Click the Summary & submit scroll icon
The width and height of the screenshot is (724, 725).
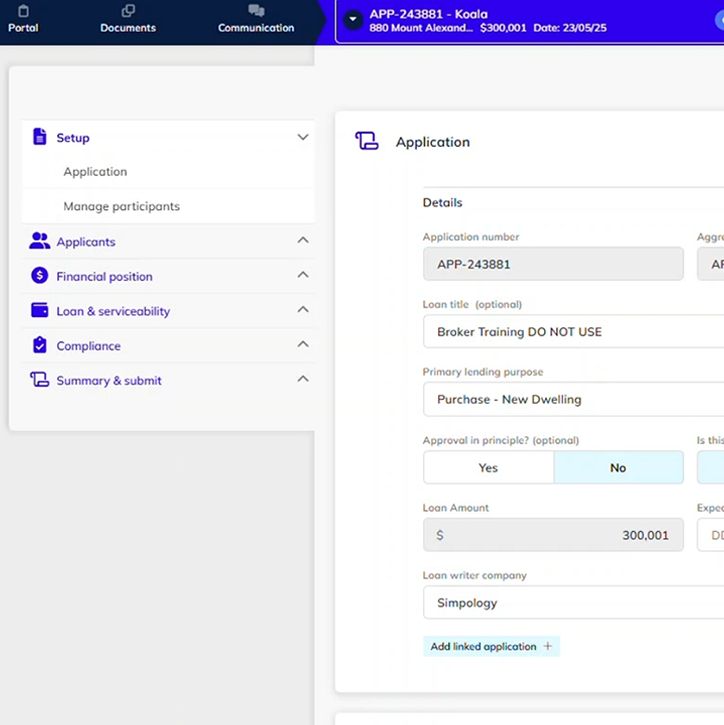pos(40,380)
